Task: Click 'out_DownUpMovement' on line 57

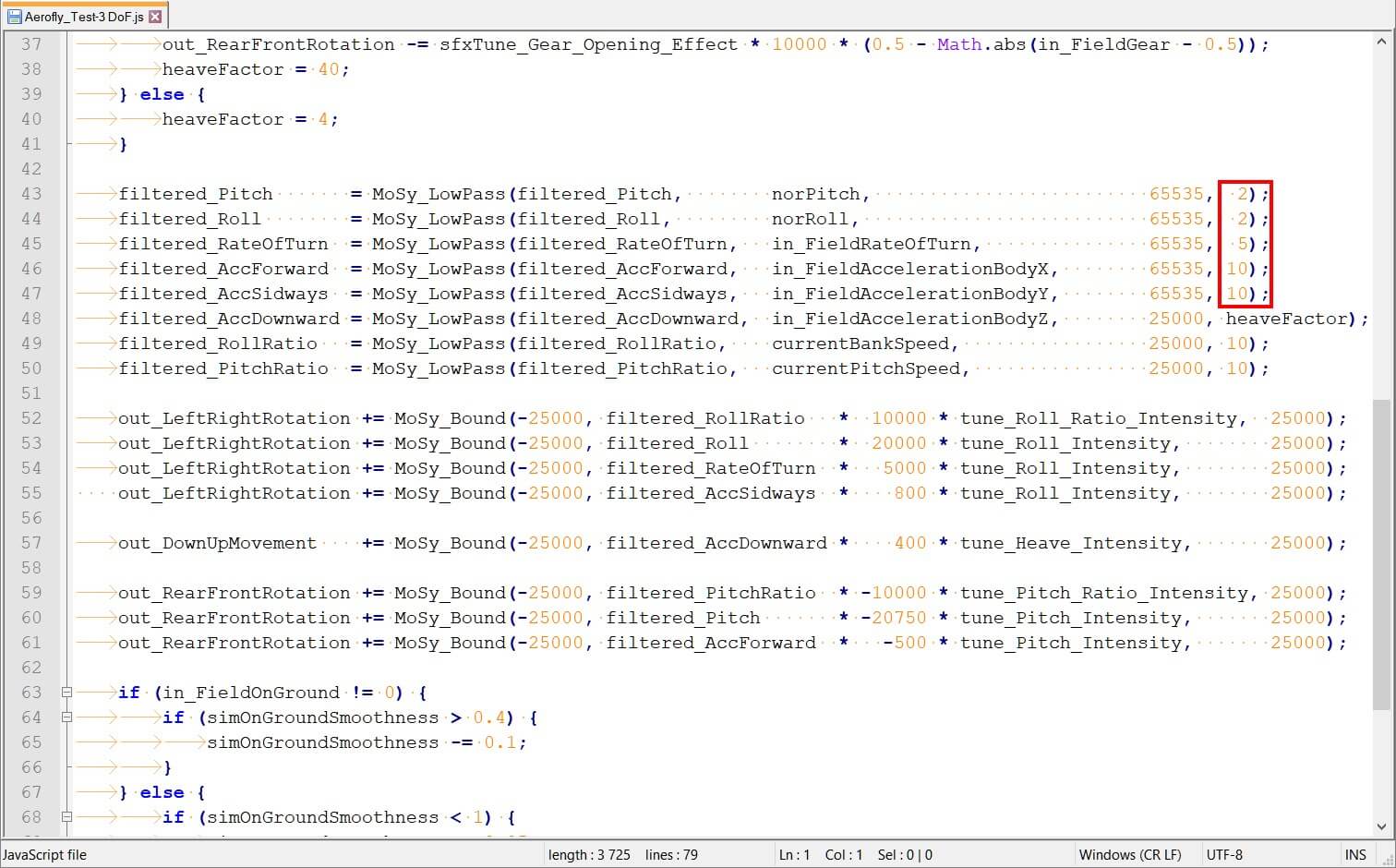Action: (218, 543)
